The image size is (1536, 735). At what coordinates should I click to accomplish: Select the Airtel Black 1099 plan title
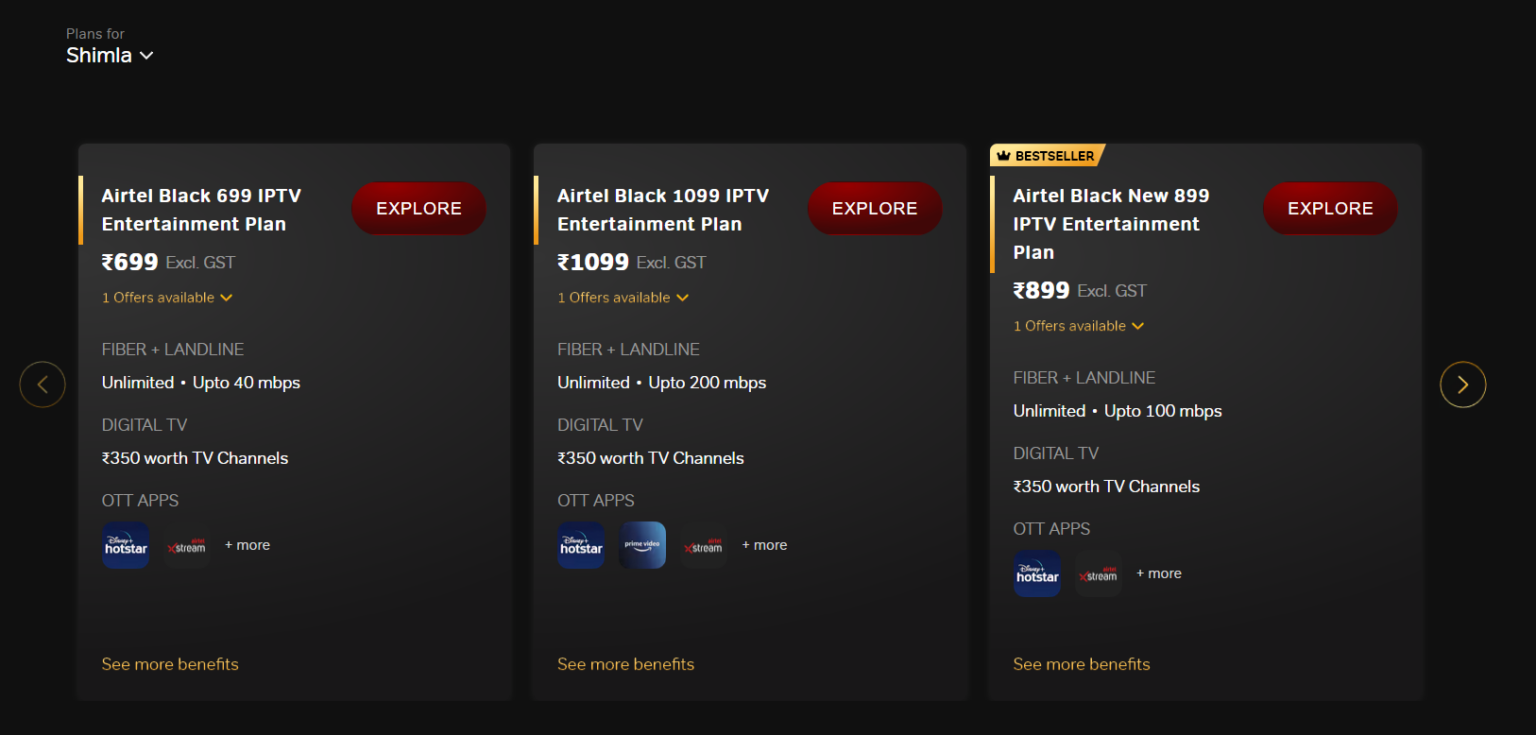[x=663, y=209]
